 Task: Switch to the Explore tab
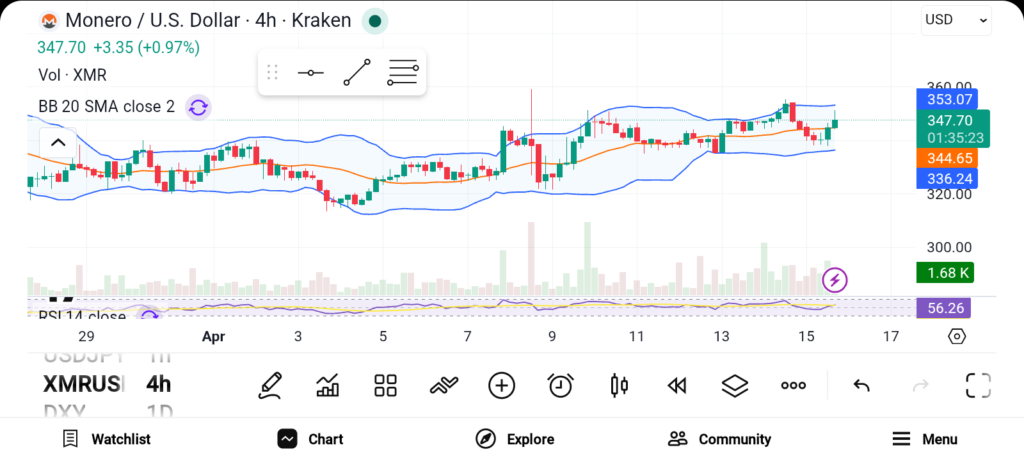tap(515, 439)
